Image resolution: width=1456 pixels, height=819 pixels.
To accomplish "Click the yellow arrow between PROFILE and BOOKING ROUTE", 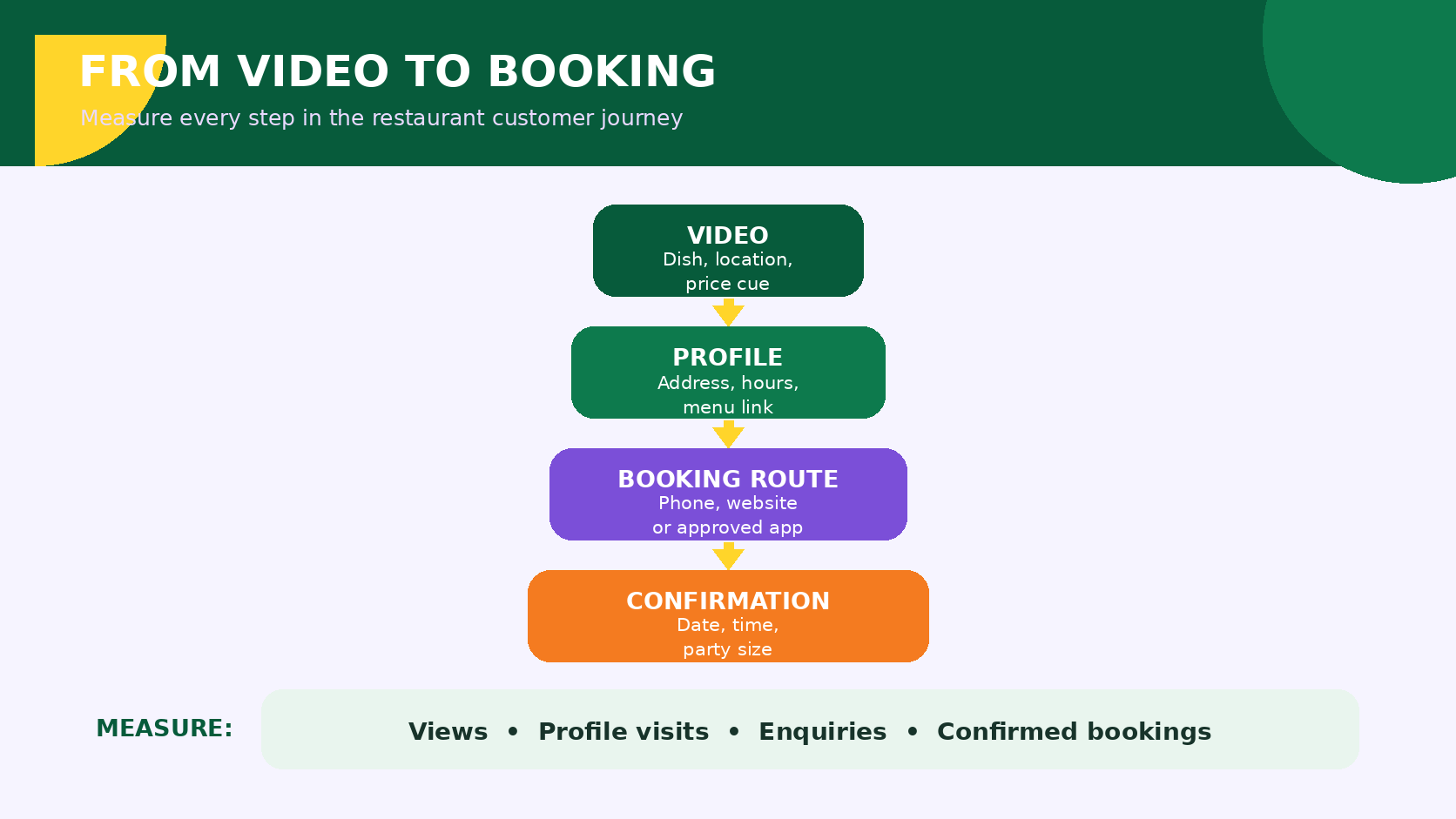I will tap(728, 434).
